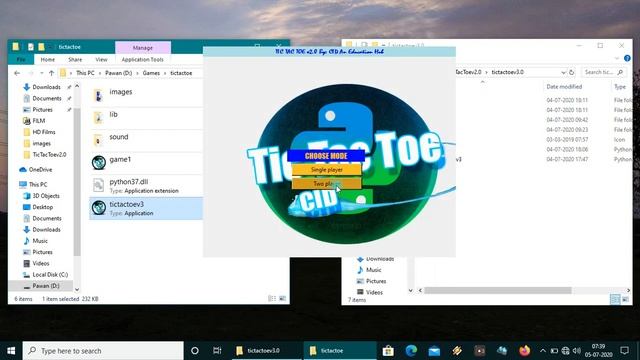Click navigation pane scrollbar down arrow
640x360 pixels.
[77, 289]
